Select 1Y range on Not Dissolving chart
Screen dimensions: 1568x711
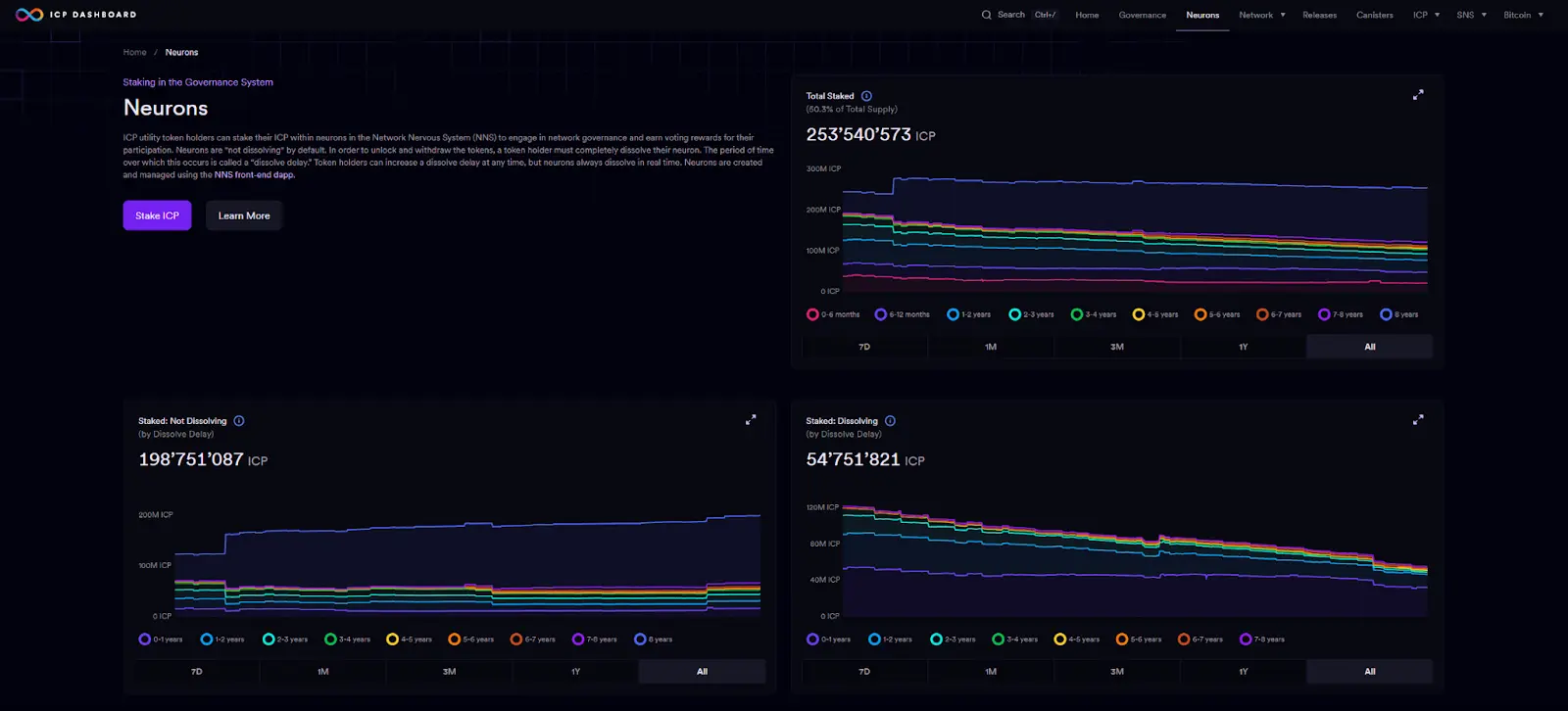tap(575, 672)
